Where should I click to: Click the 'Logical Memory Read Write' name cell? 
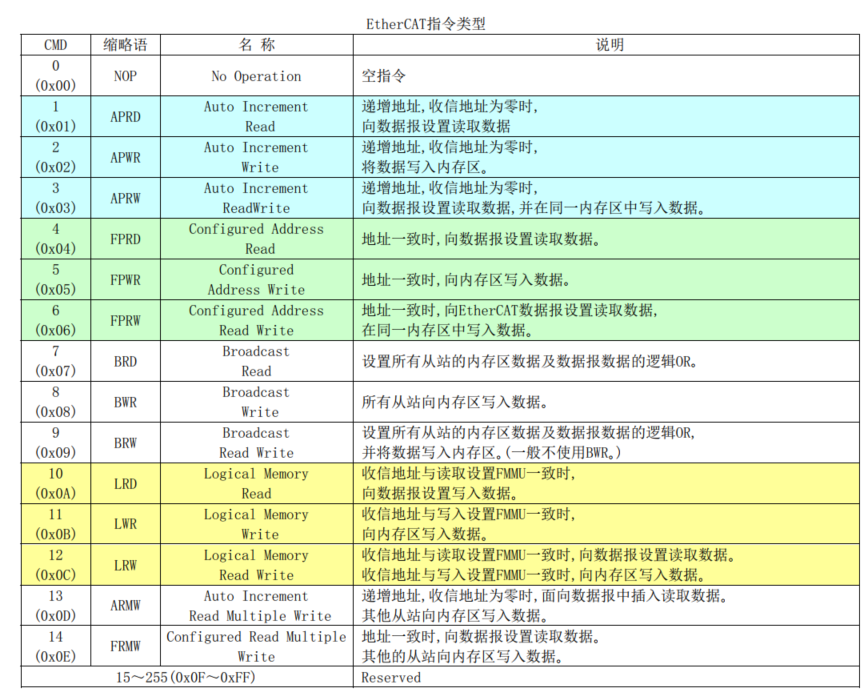(x=257, y=565)
